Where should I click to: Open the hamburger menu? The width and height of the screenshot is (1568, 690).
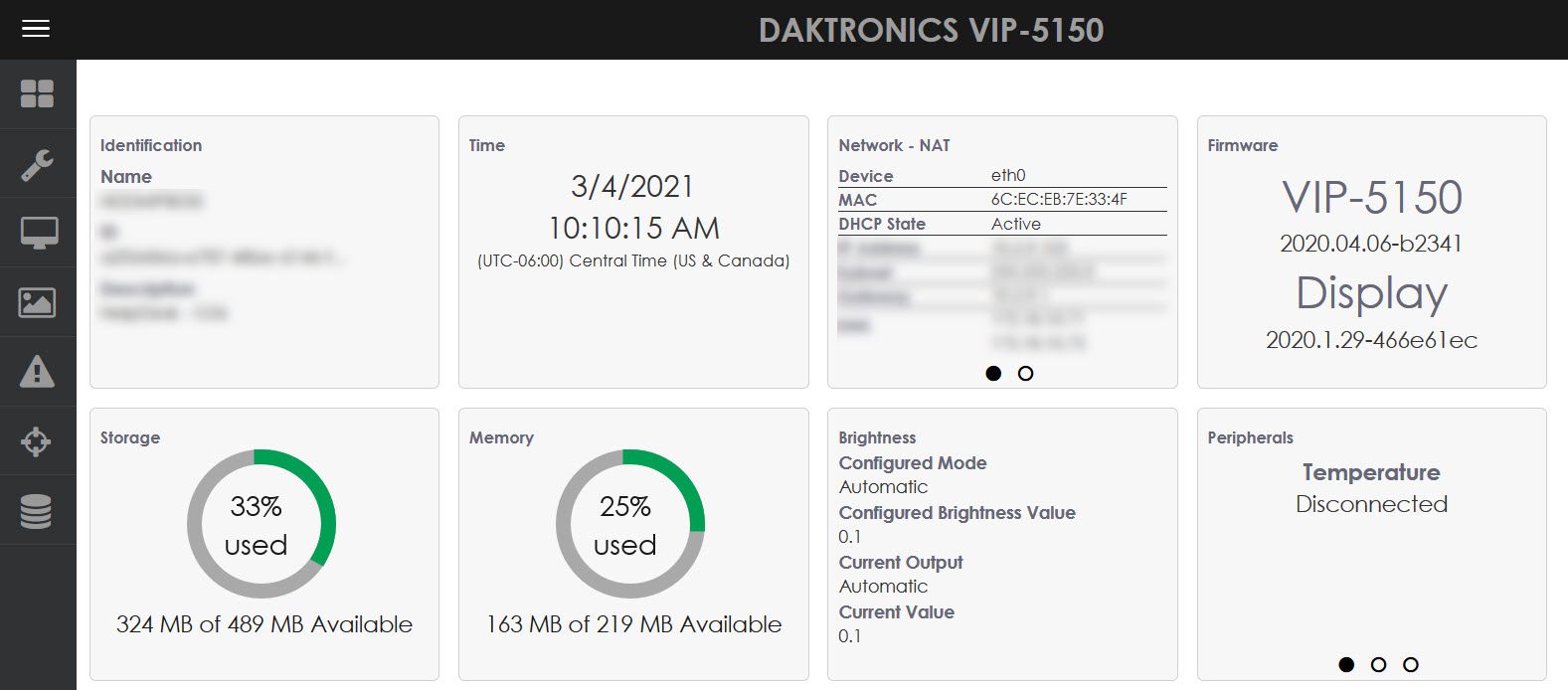[x=36, y=29]
